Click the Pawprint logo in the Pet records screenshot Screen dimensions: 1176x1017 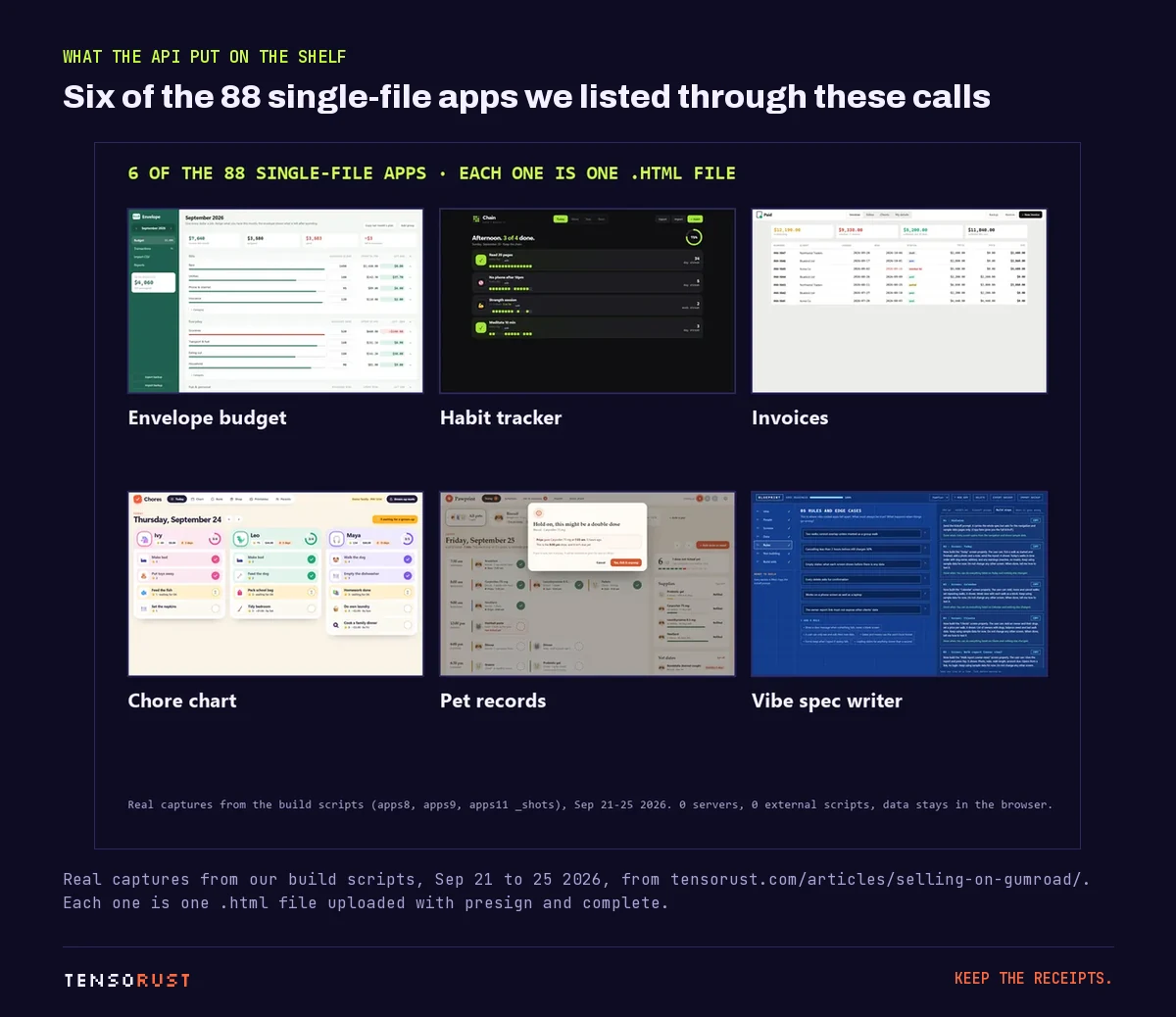tap(449, 499)
